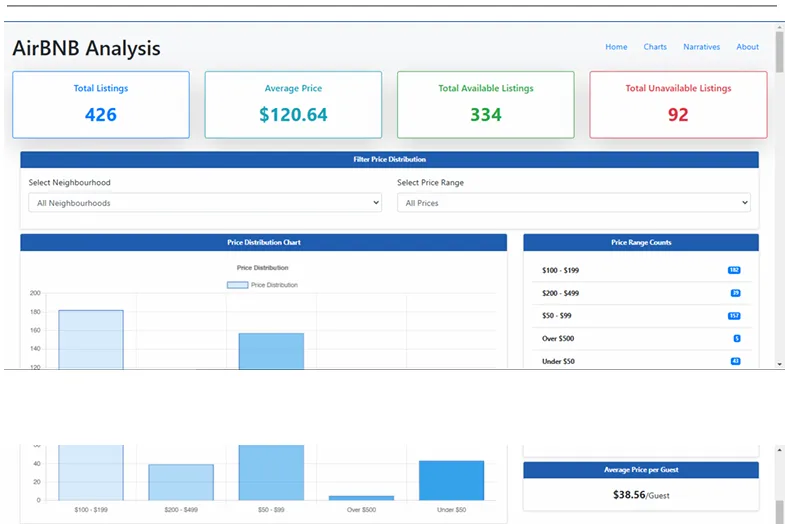The width and height of the screenshot is (785, 524).
Task: Click the count badge for Over $500
Action: coord(737,339)
